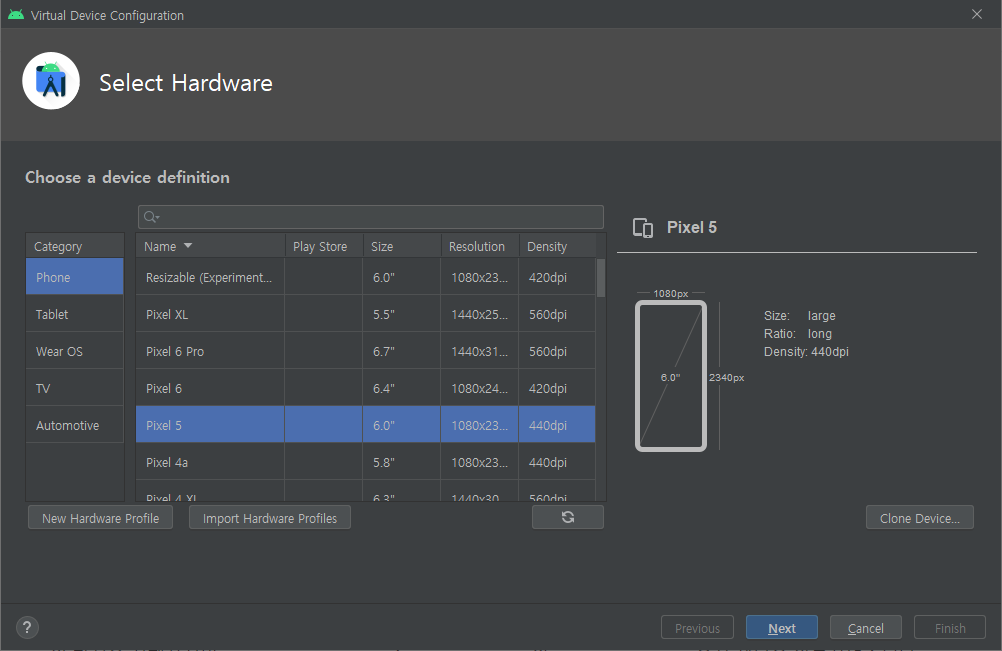Open the help question mark icon
This screenshot has width=1002, height=651.
27,627
